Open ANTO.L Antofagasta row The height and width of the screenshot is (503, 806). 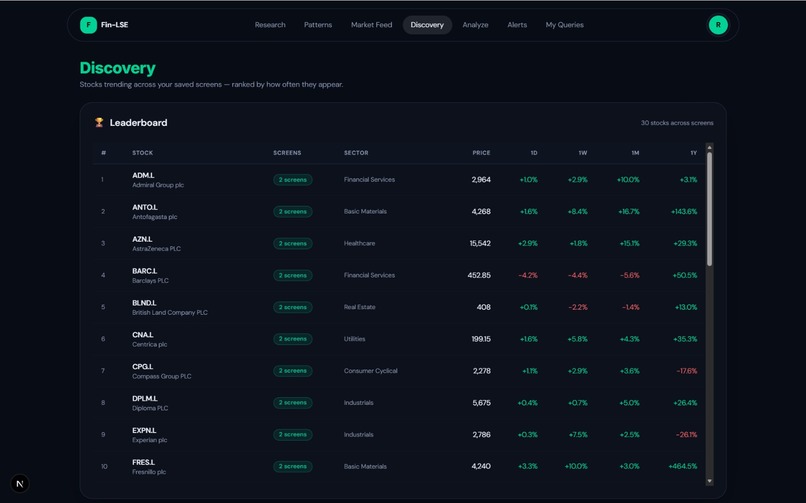399,212
